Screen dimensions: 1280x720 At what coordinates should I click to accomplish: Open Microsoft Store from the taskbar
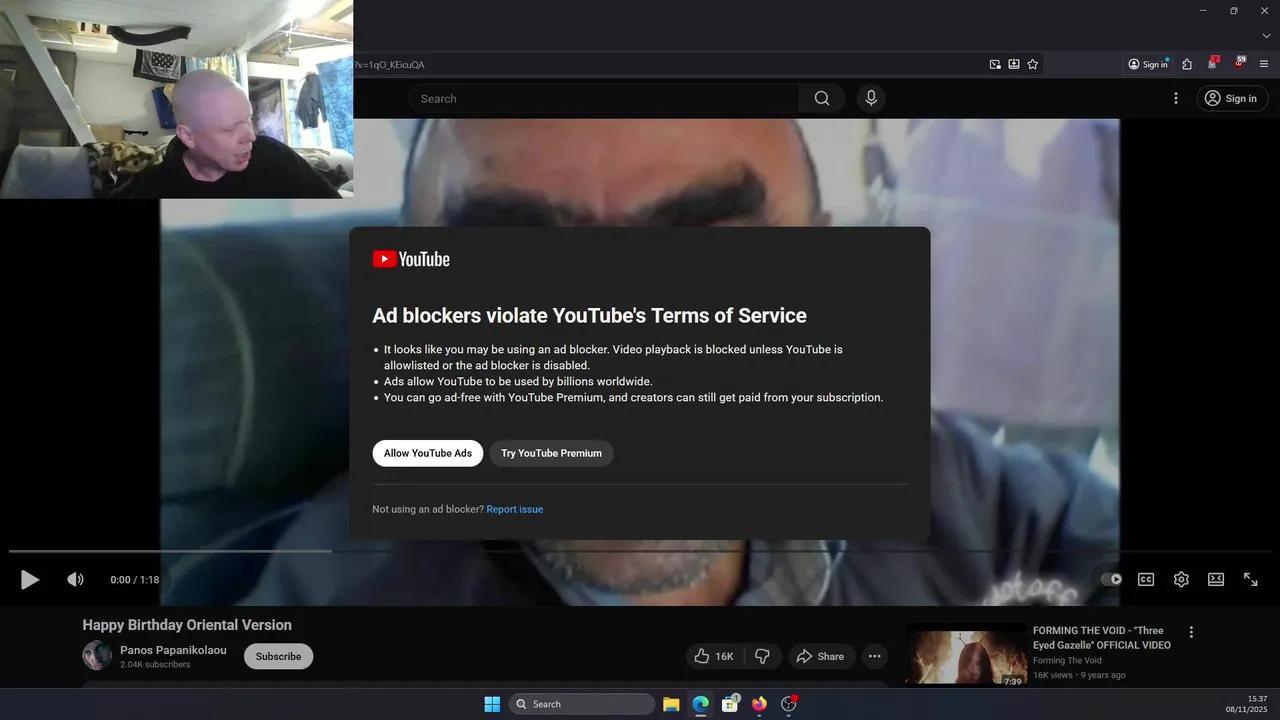(x=730, y=704)
